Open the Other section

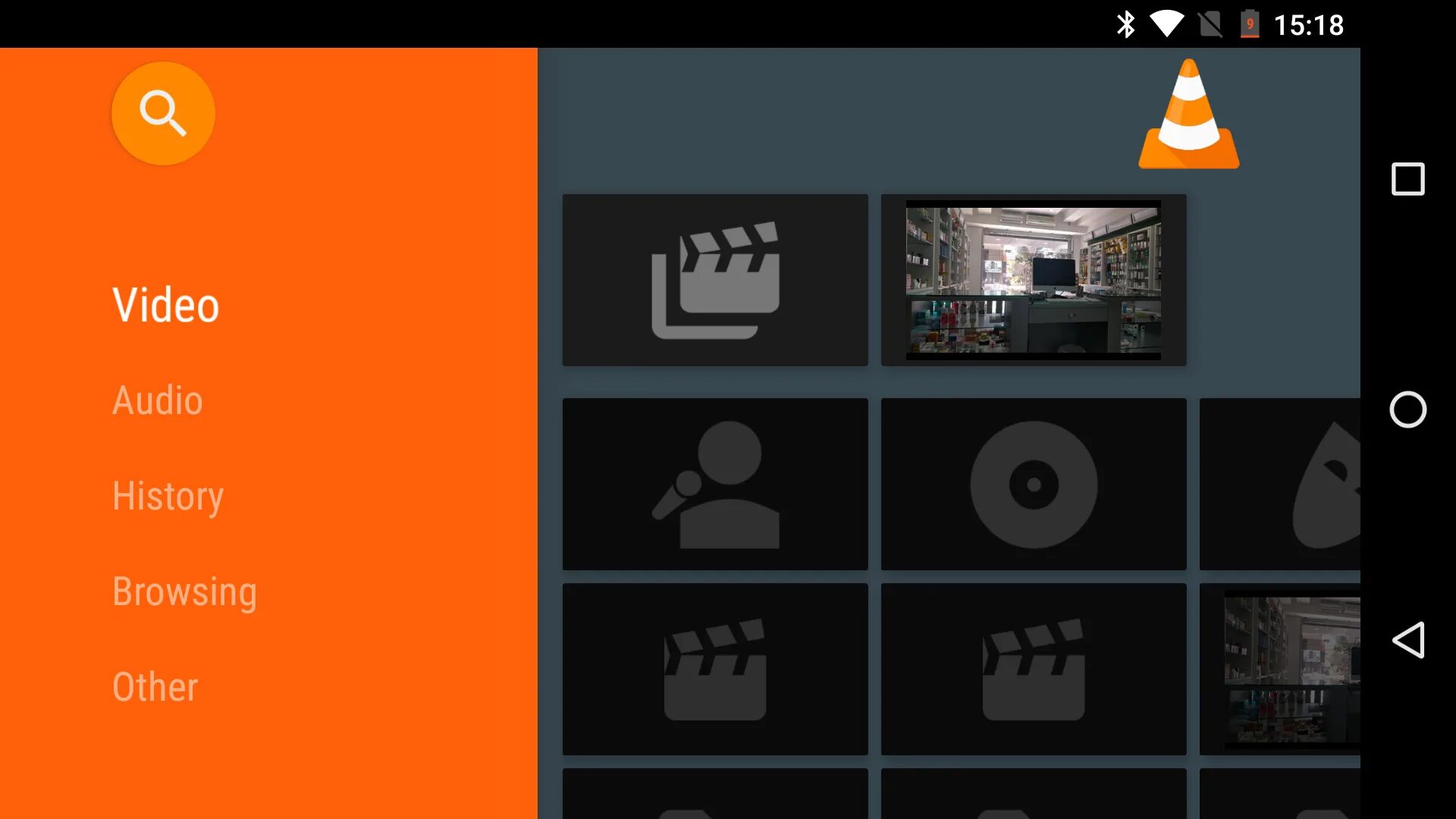155,687
